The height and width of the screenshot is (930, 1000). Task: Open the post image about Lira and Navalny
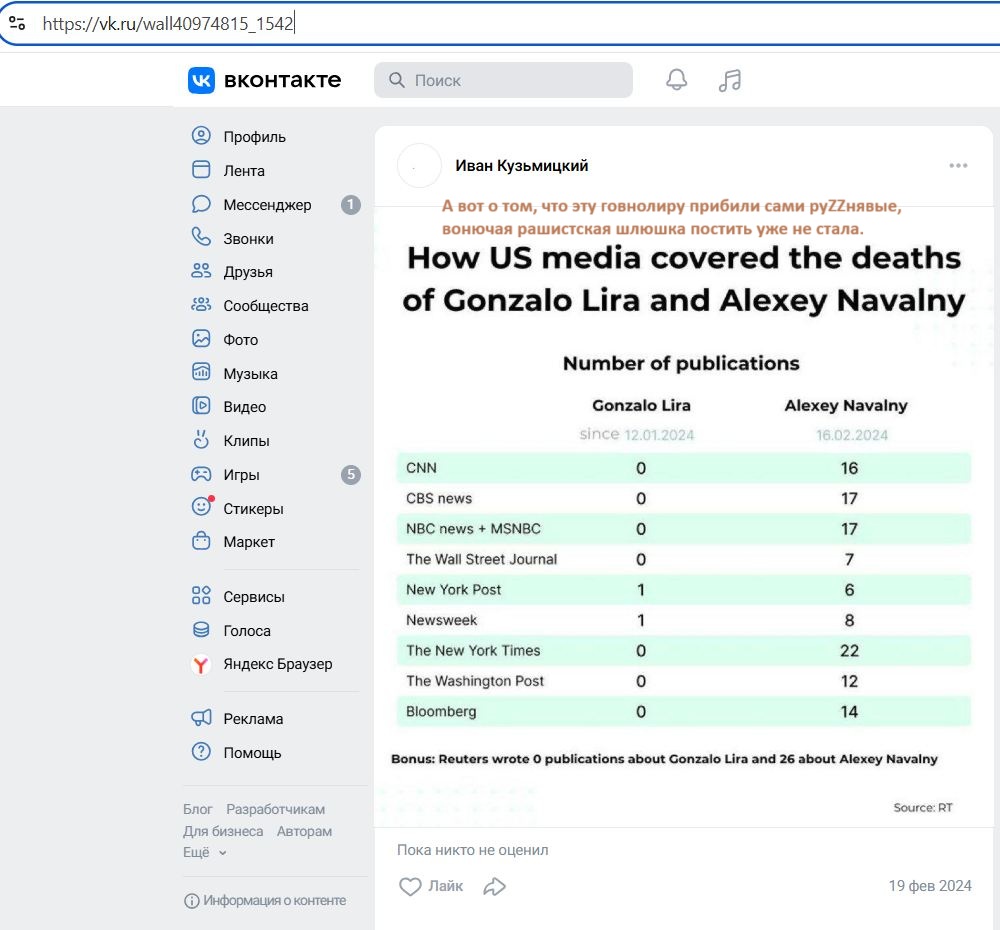point(683,517)
